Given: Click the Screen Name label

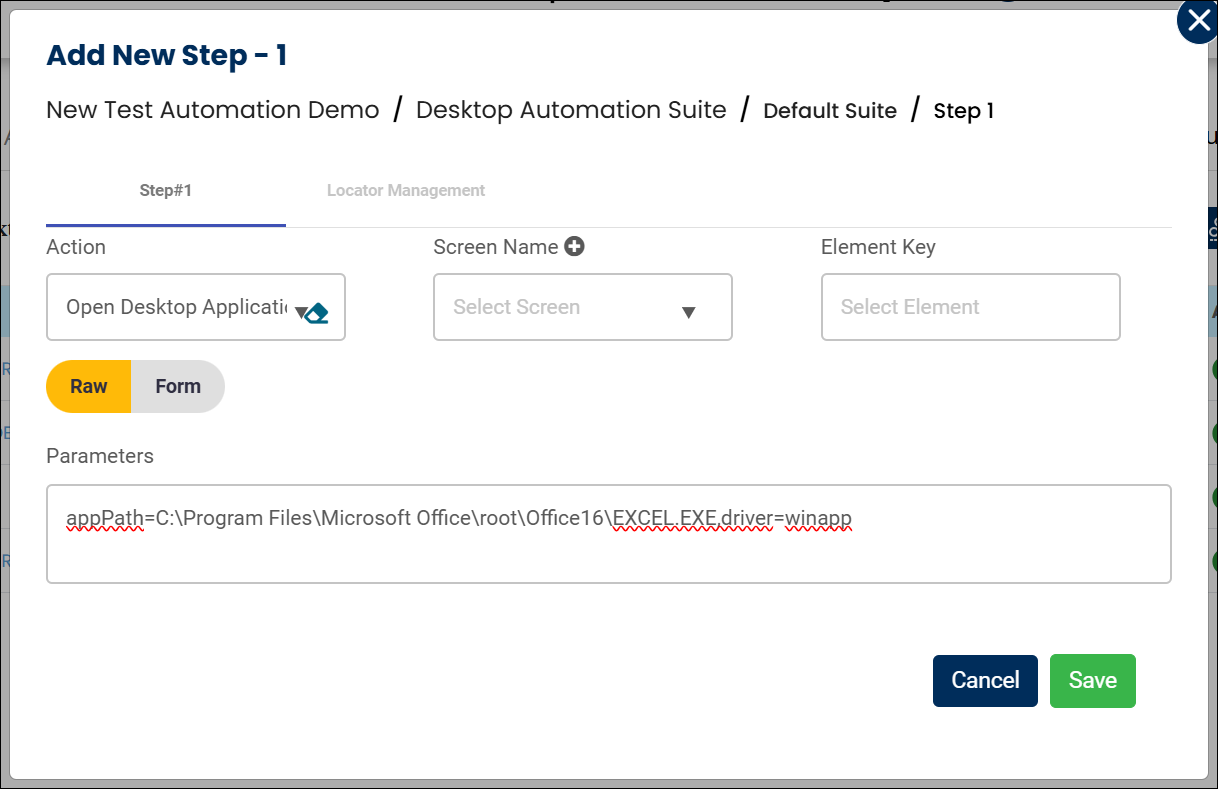Looking at the screenshot, I should (x=495, y=247).
